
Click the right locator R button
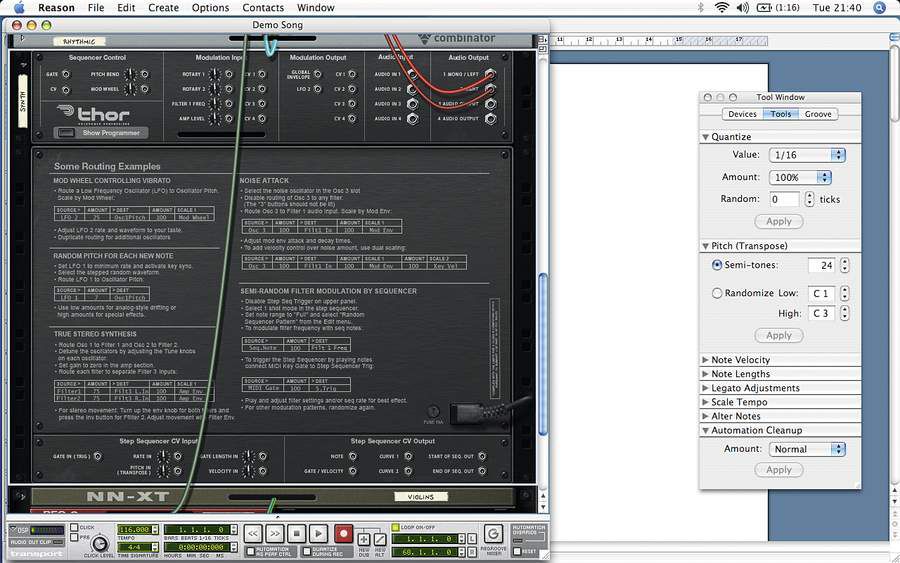click(471, 552)
